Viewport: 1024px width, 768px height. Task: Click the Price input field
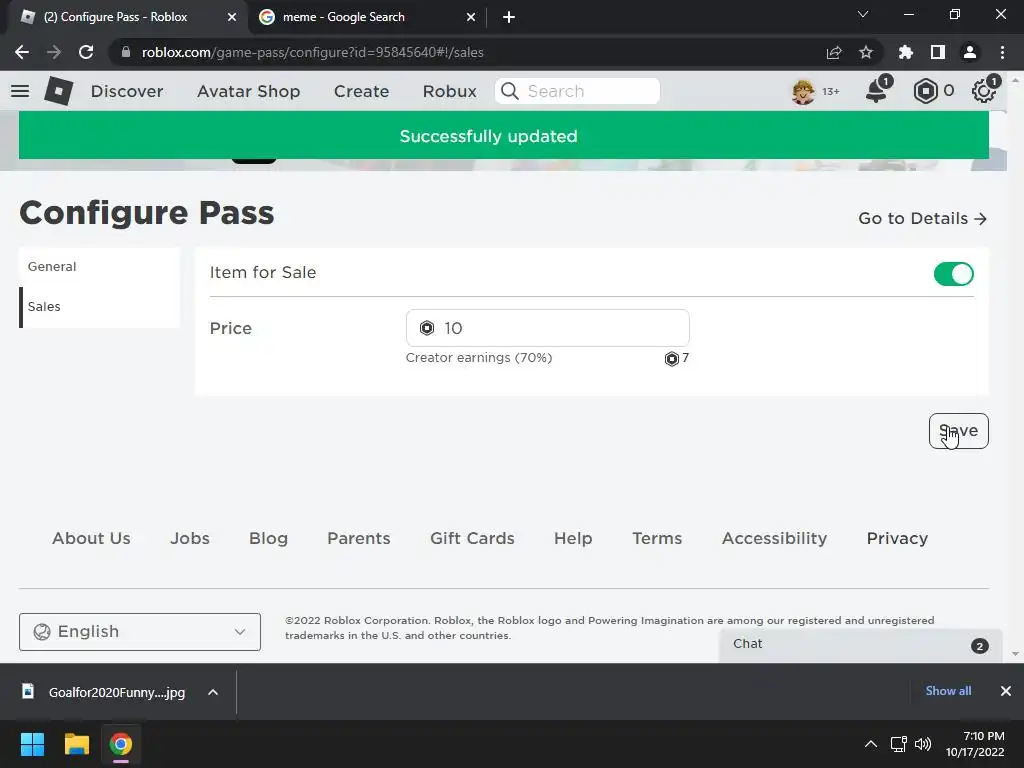point(547,328)
